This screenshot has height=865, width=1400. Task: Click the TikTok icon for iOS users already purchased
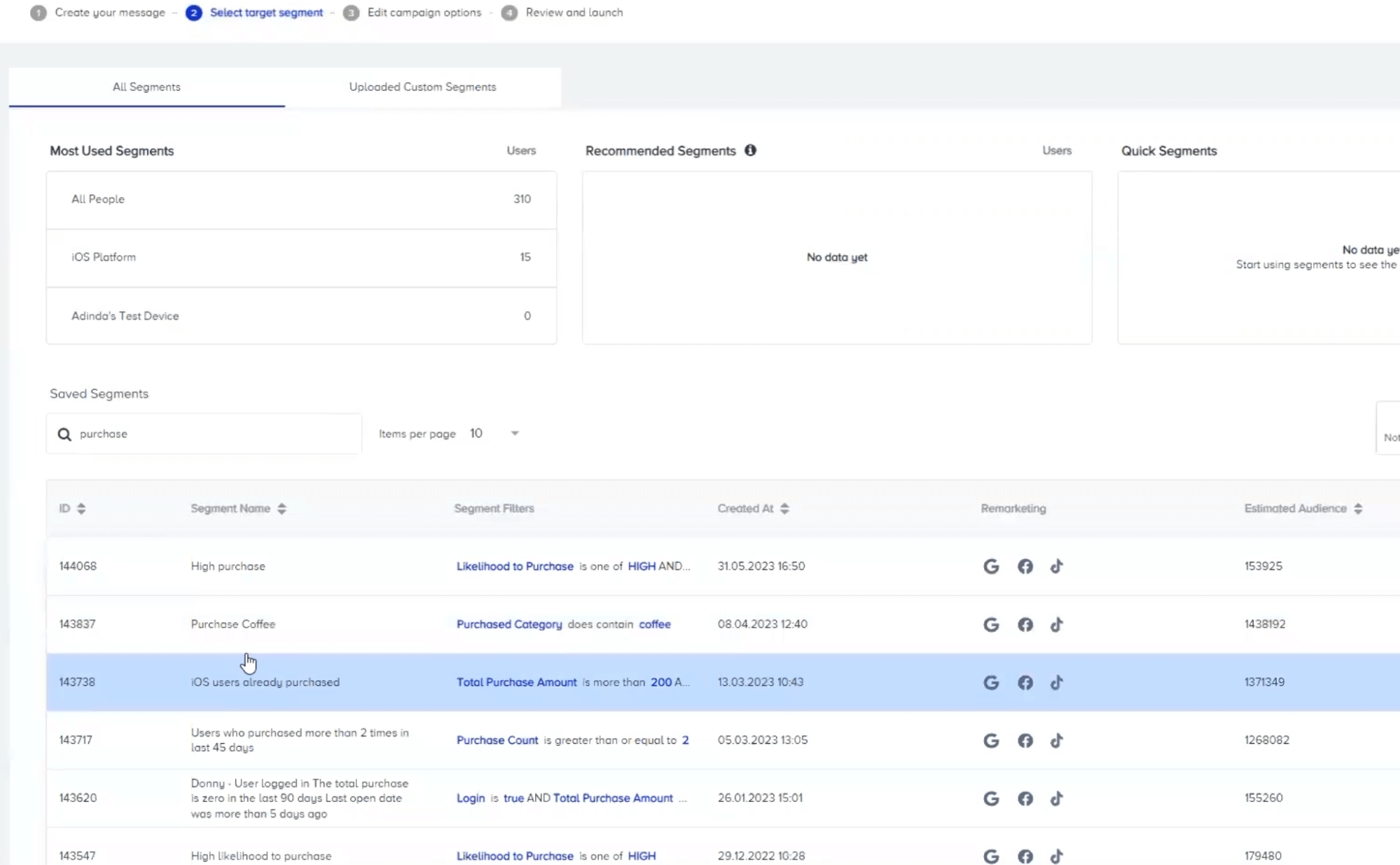click(x=1058, y=682)
